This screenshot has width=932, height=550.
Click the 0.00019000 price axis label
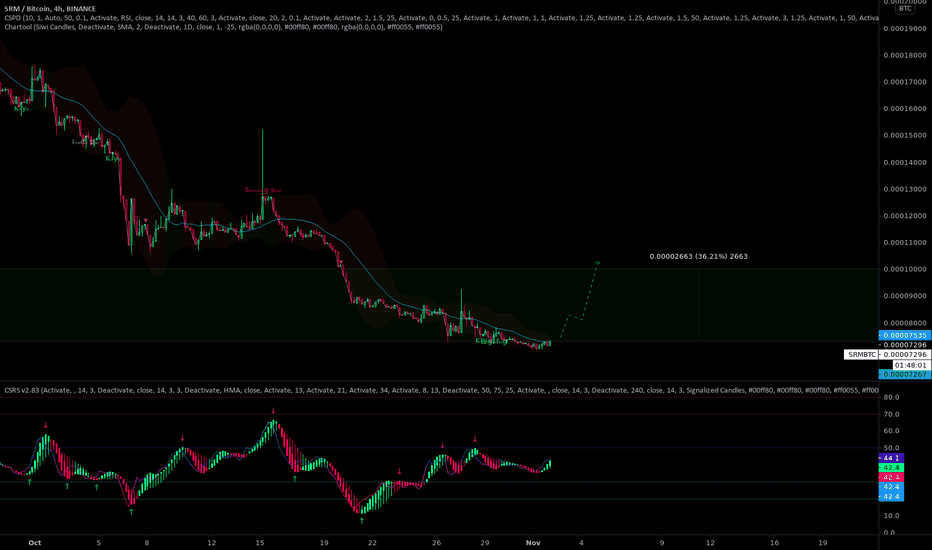(x=905, y=28)
